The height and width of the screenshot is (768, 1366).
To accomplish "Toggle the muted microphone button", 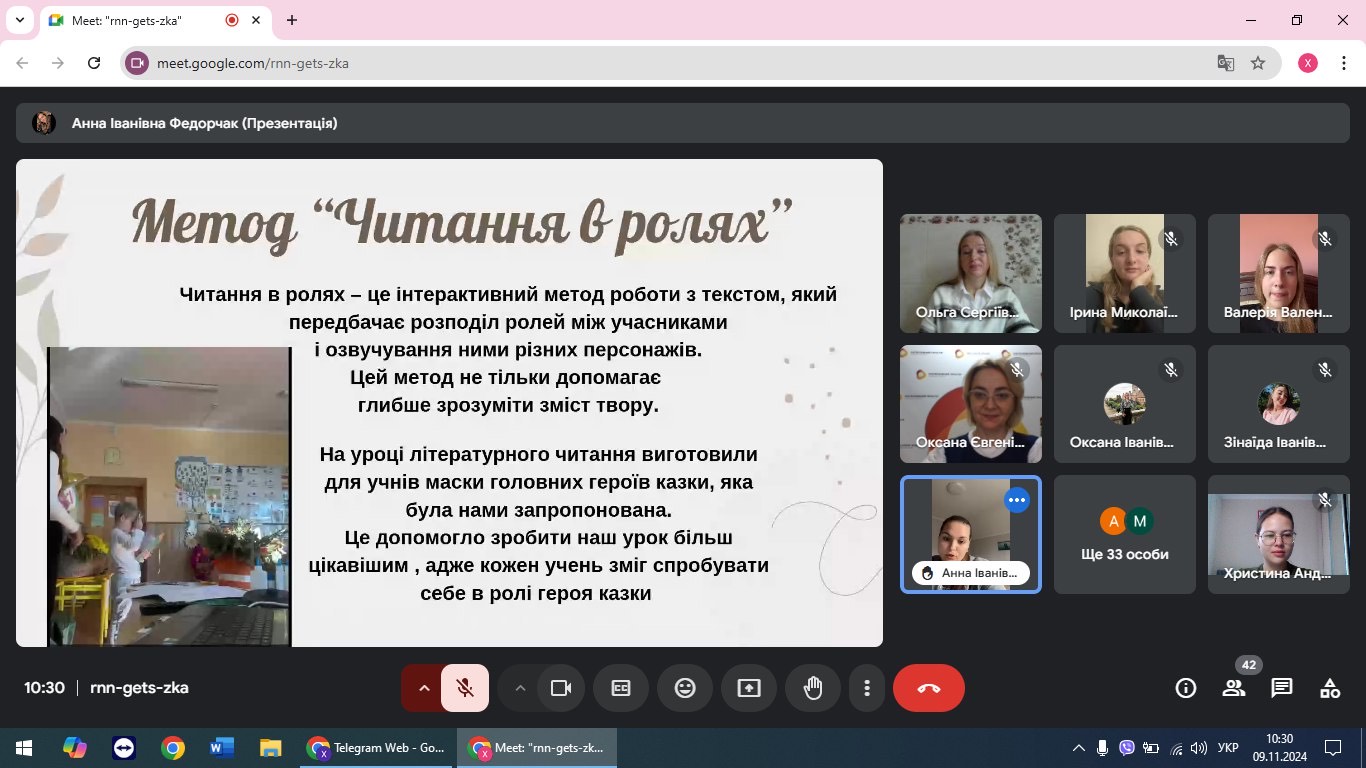I will tap(465, 688).
